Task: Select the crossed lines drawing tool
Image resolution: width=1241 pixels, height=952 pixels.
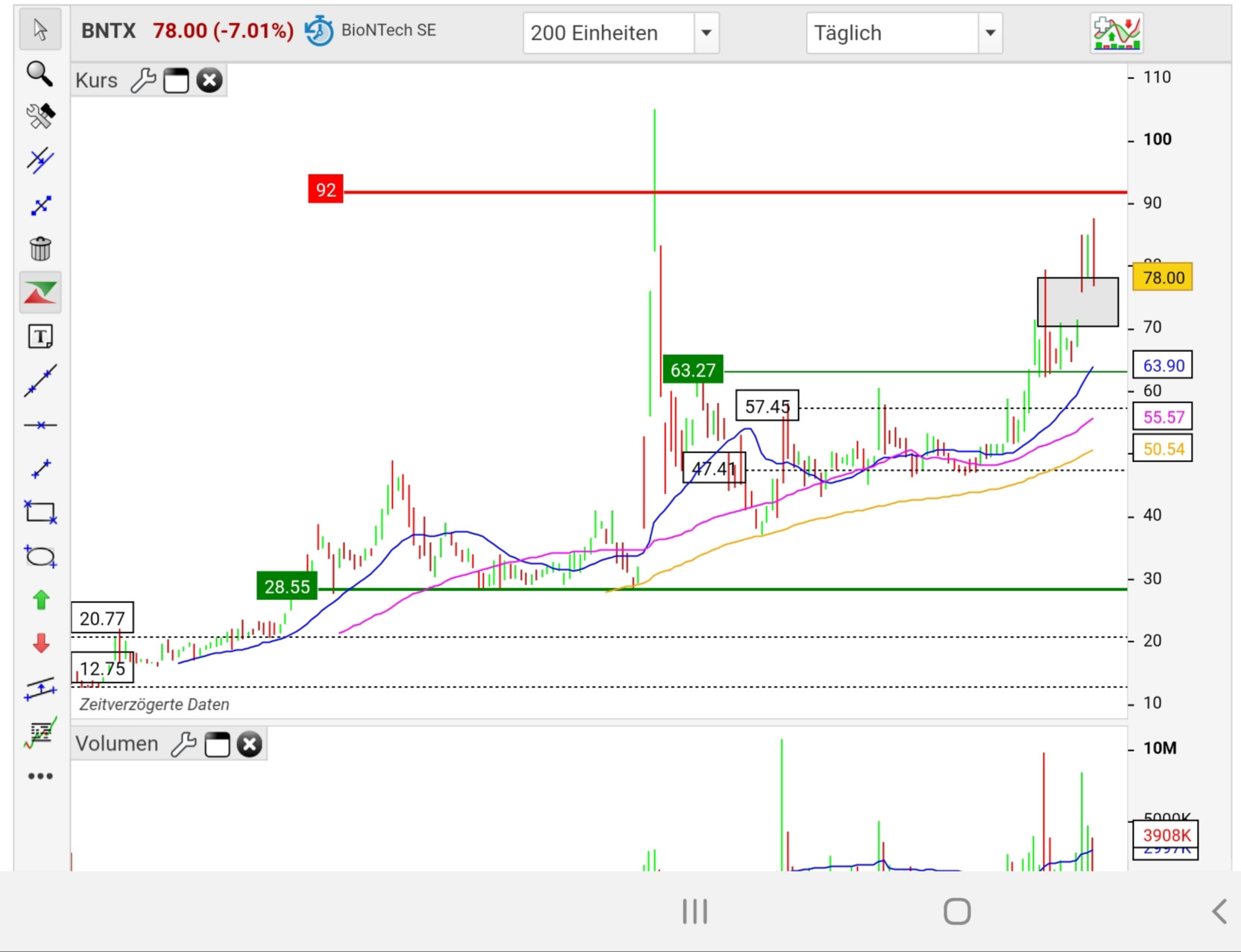Action: [40, 160]
